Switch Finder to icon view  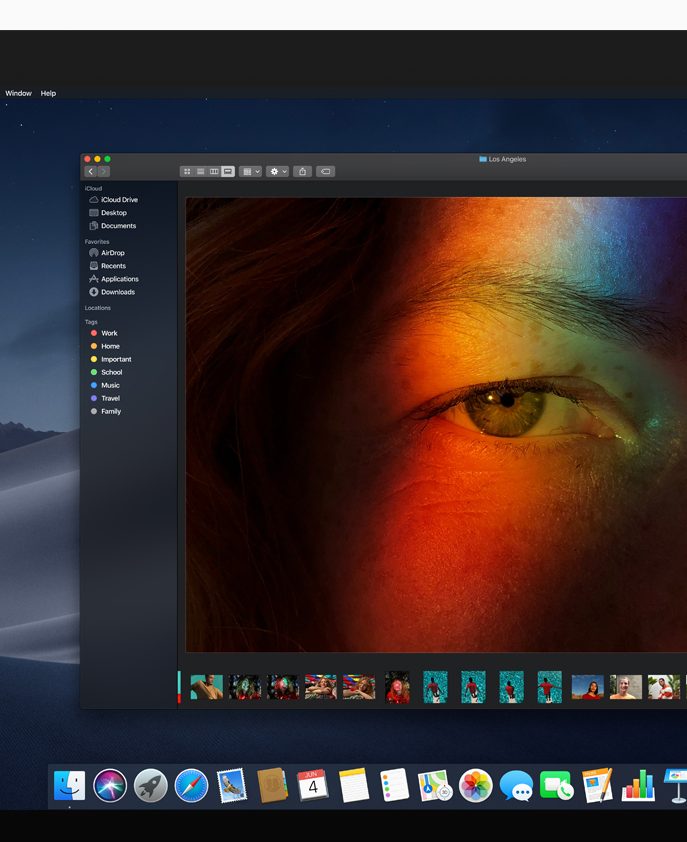(x=187, y=172)
